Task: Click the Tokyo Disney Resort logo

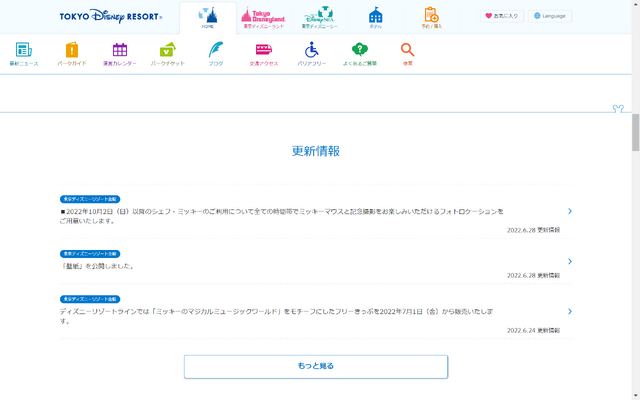Action: pyautogui.click(x=111, y=16)
